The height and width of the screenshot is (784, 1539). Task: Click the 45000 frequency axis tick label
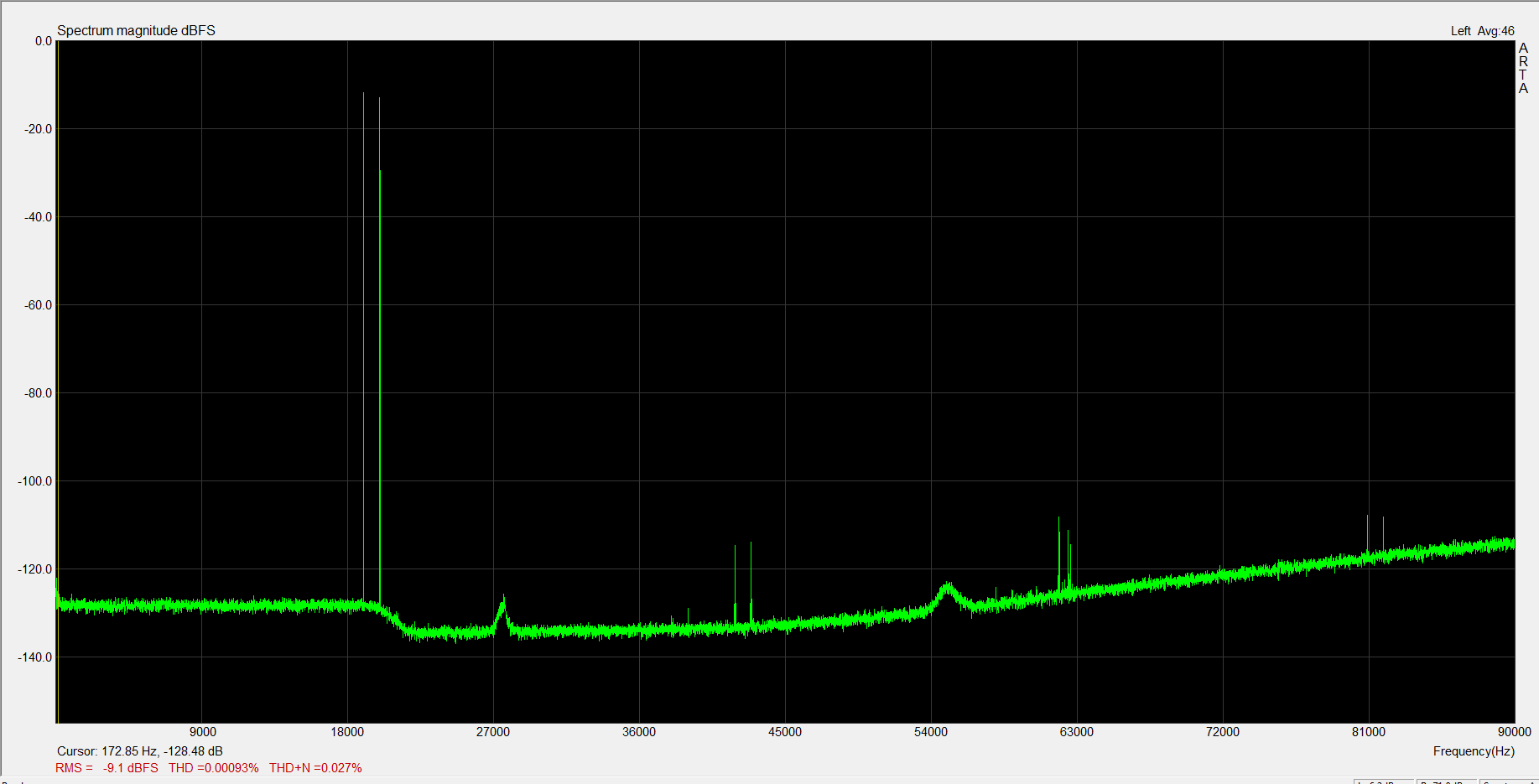pyautogui.click(x=785, y=732)
